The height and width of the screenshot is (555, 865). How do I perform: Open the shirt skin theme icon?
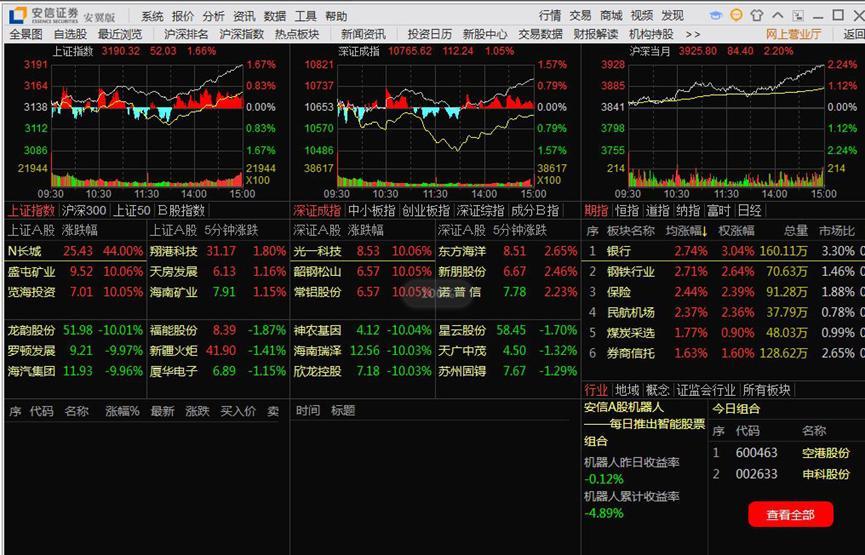[757, 15]
